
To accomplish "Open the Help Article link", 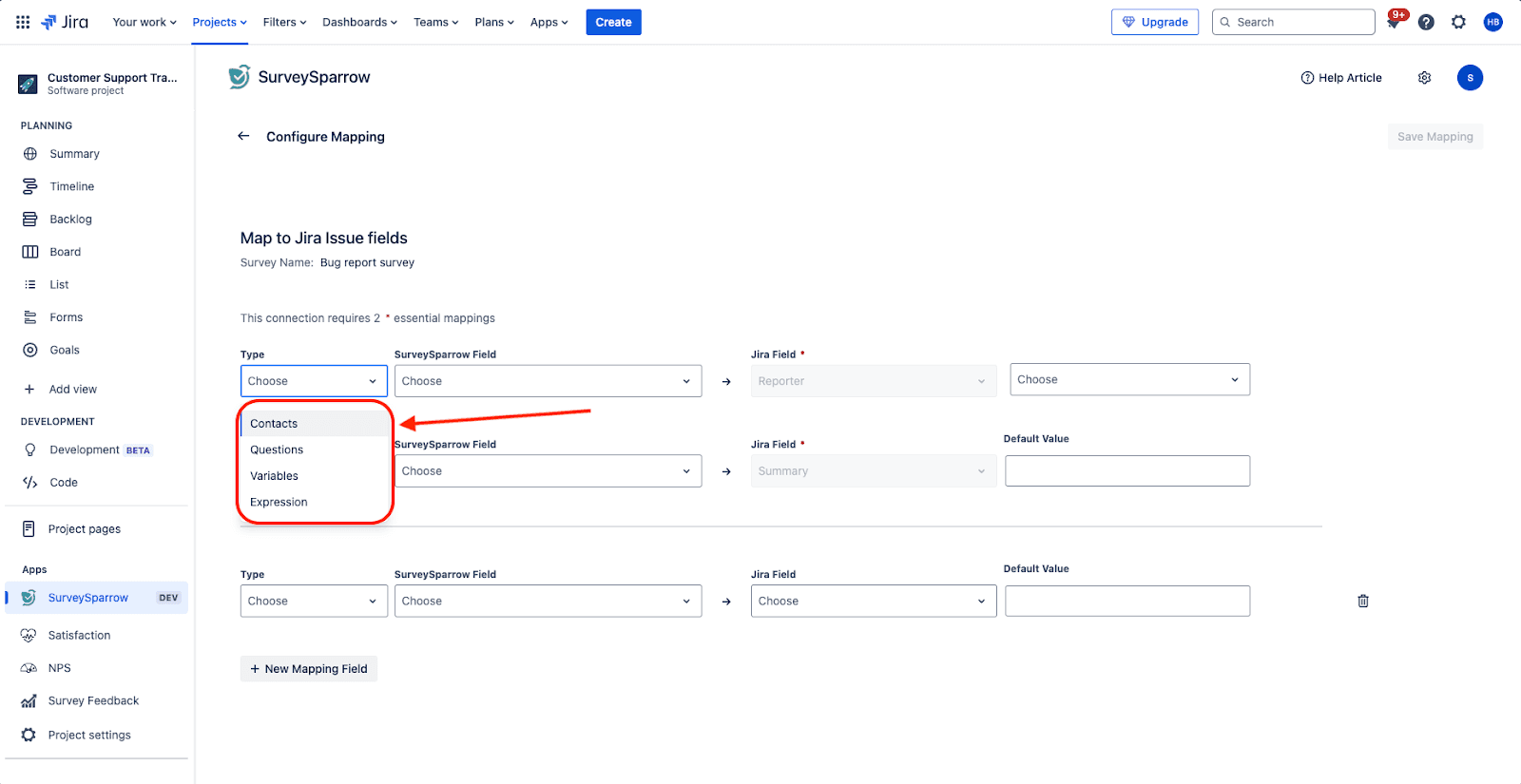I will tap(1341, 78).
